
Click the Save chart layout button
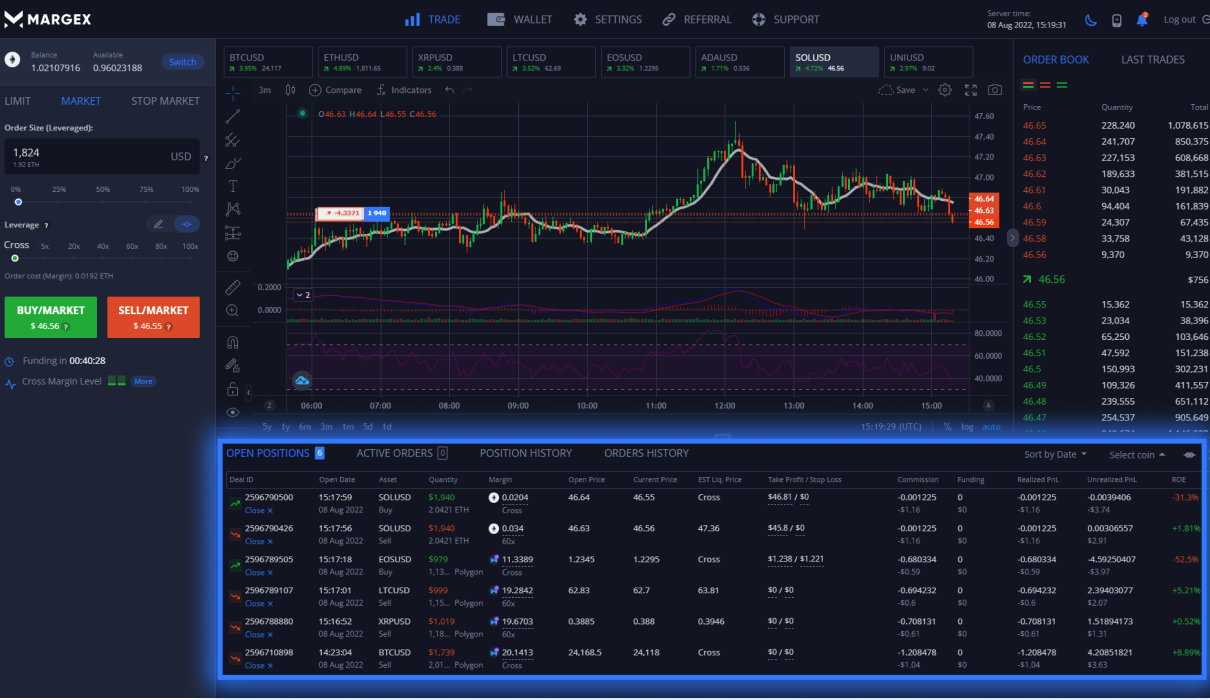pos(897,90)
